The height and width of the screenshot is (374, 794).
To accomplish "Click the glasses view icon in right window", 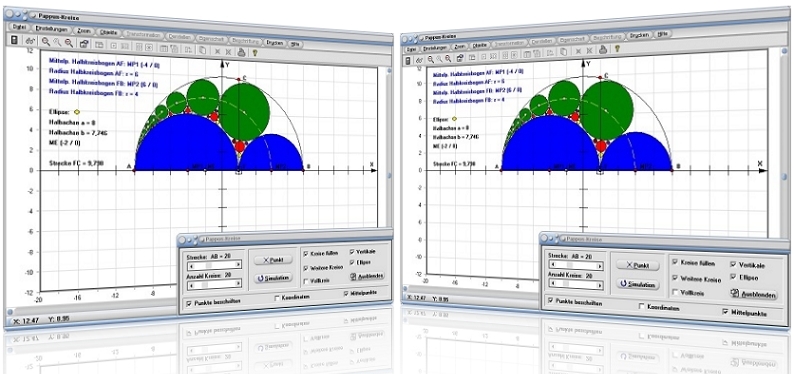I will [x=419, y=60].
